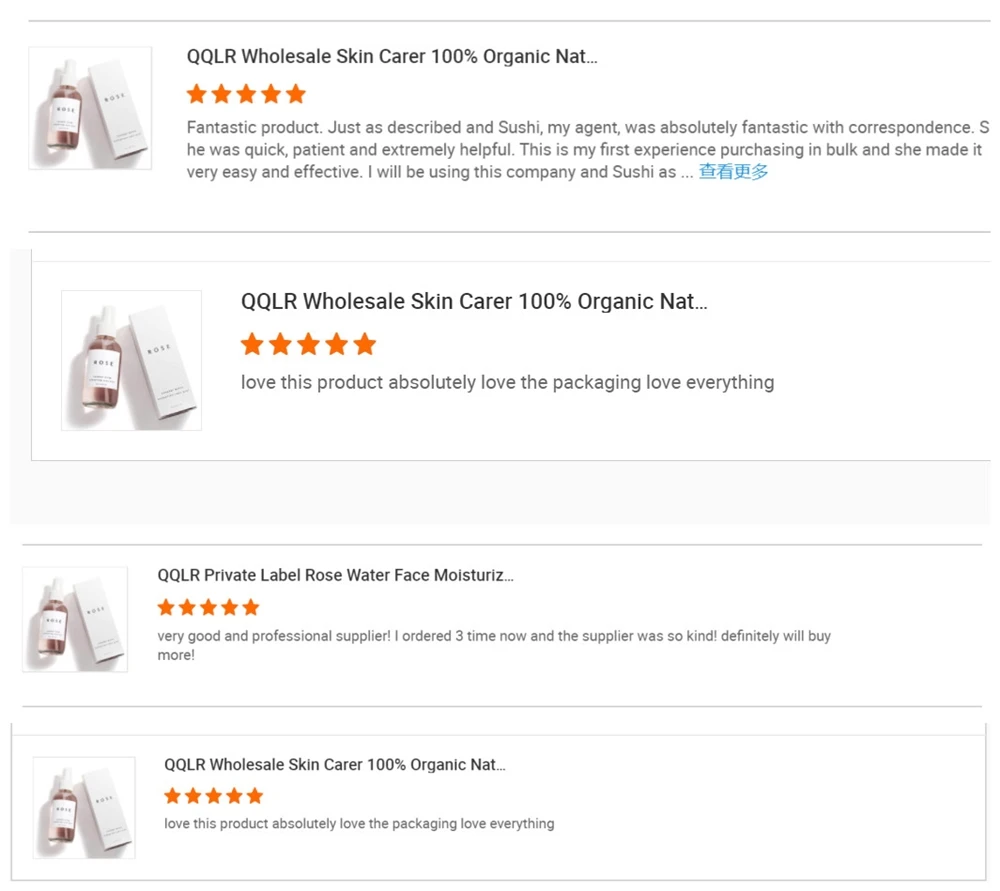Click fifth star of the 'Fantastic product' review
This screenshot has width=1000, height=891.
coord(295,94)
